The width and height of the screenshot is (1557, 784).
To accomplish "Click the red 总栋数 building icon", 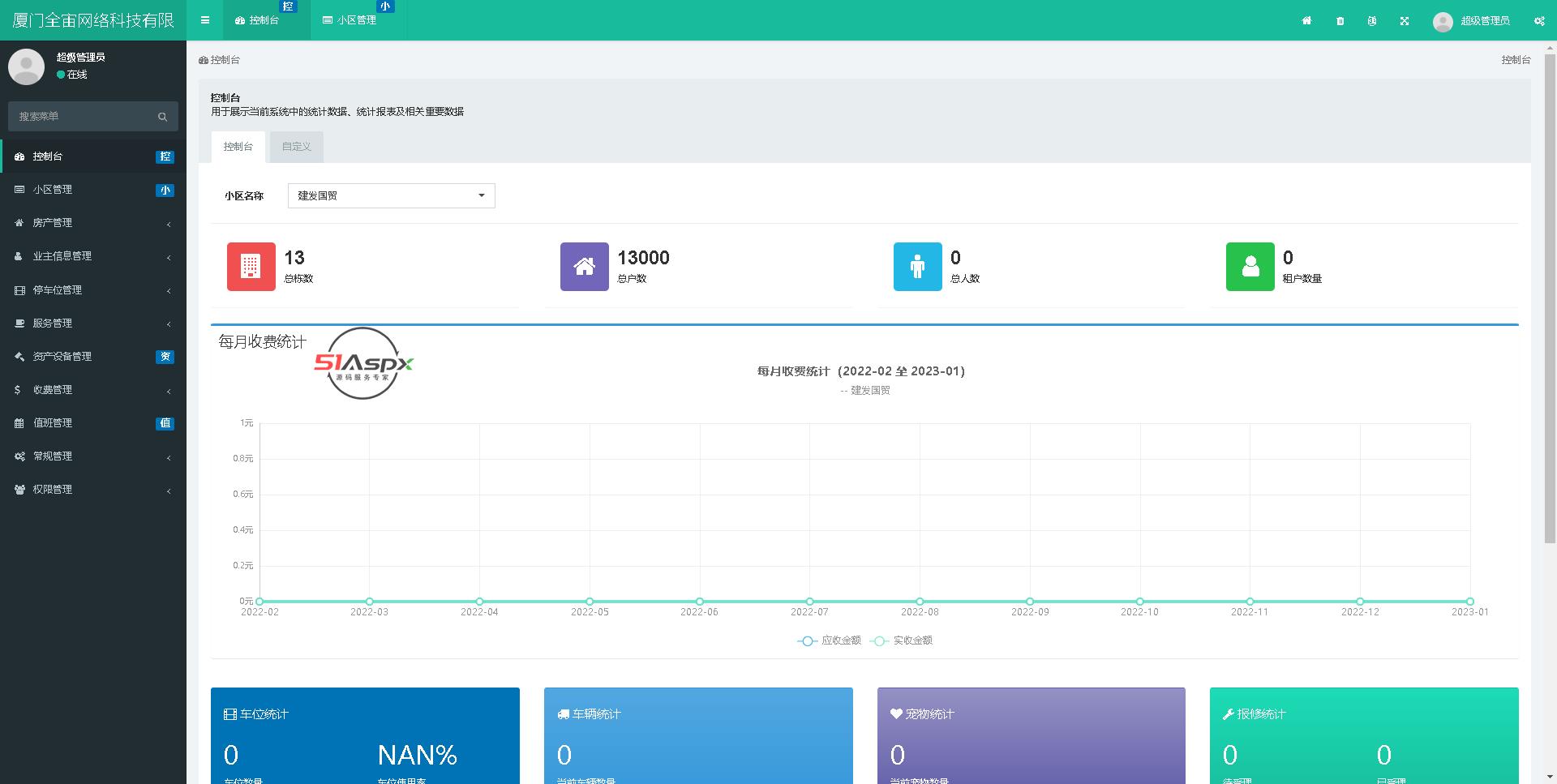I will [251, 266].
